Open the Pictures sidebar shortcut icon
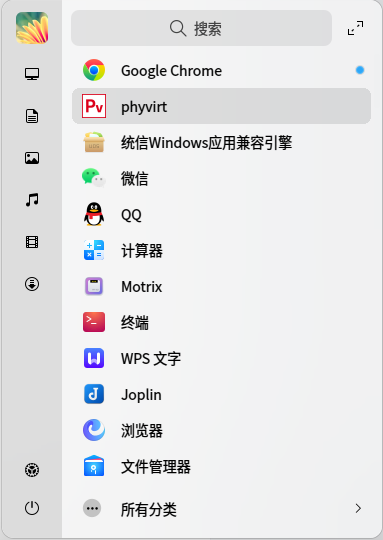This screenshot has height=540, width=383. [32, 158]
